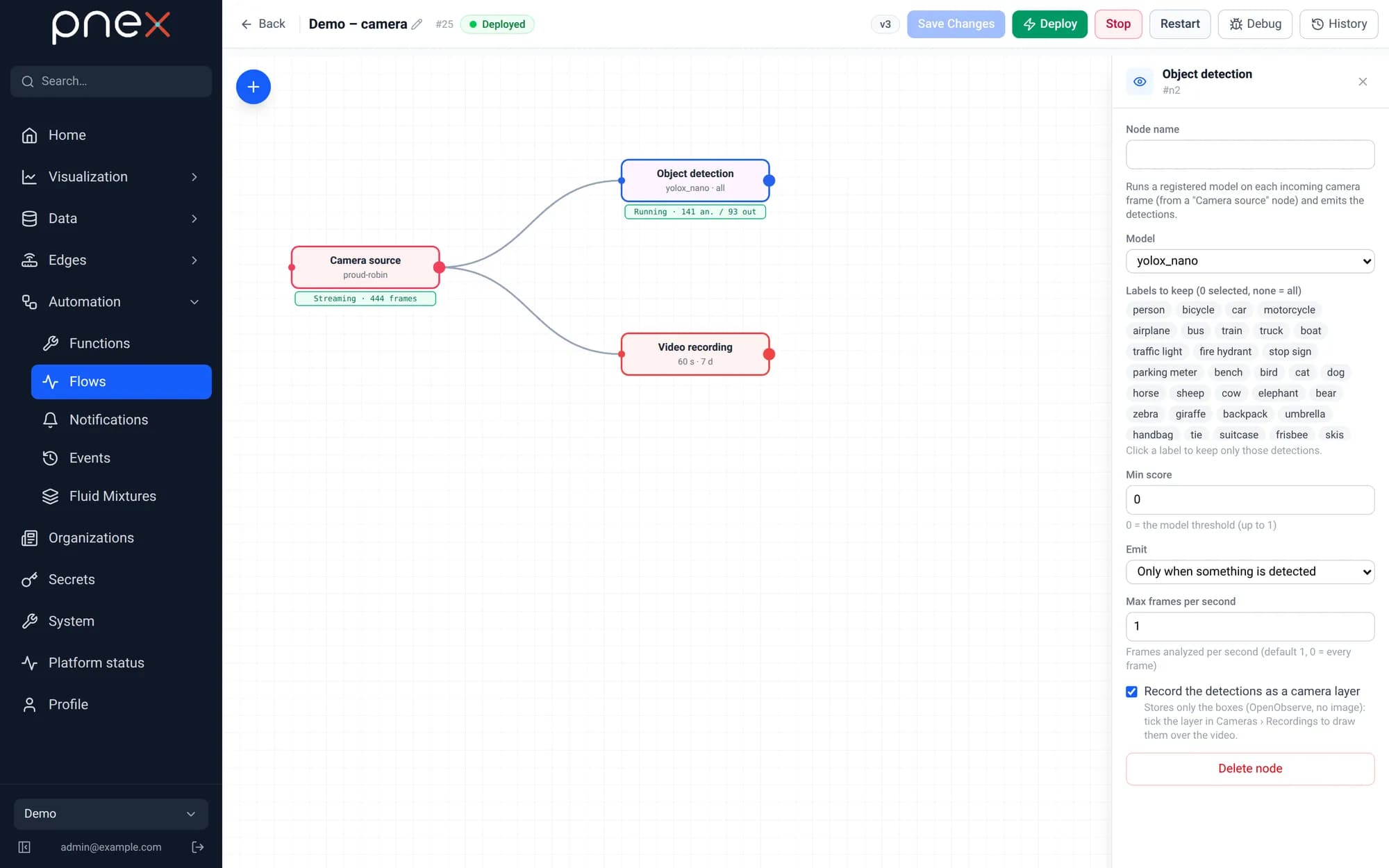The height and width of the screenshot is (868, 1389).
Task: Toggle the dog label chip
Action: point(1336,373)
